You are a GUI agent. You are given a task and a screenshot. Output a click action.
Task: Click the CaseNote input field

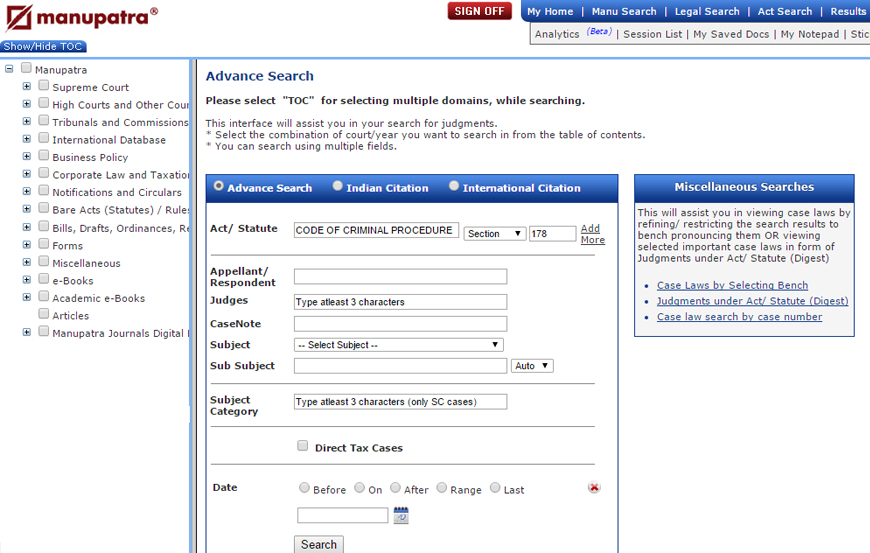tap(401, 324)
